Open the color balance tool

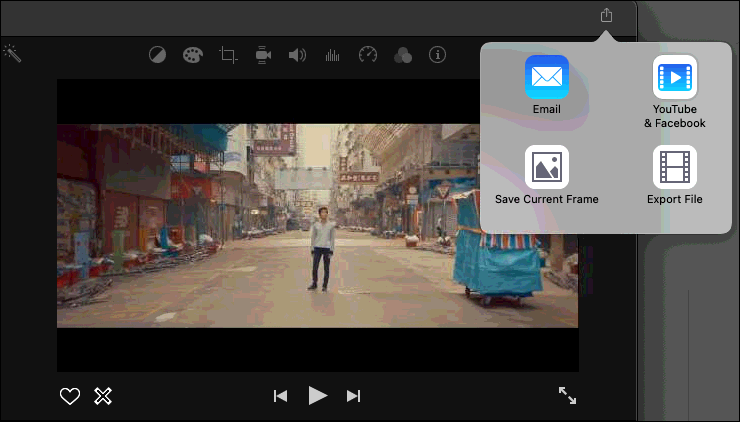[158, 55]
